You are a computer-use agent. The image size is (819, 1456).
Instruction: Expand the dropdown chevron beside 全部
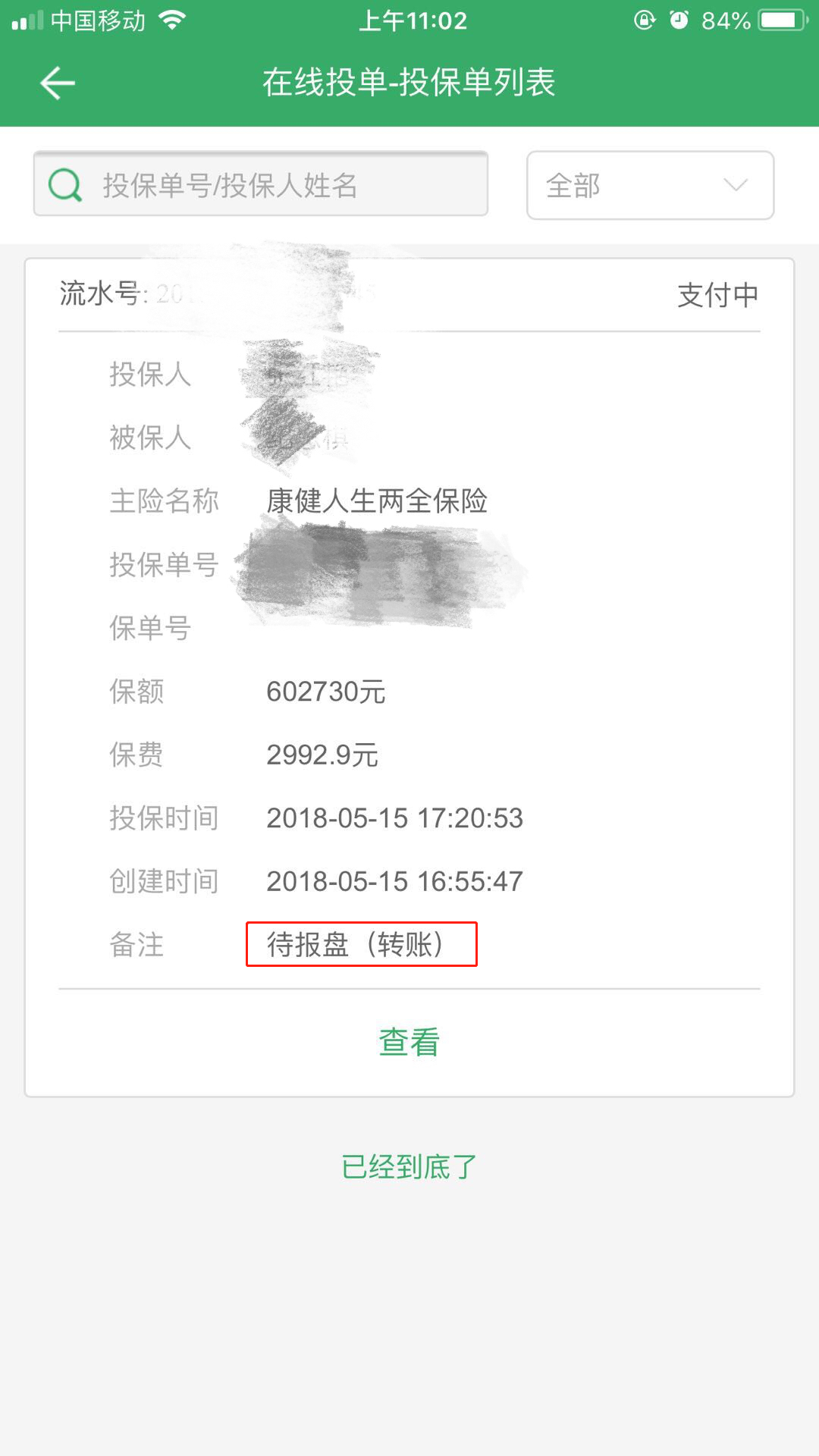[x=736, y=185]
